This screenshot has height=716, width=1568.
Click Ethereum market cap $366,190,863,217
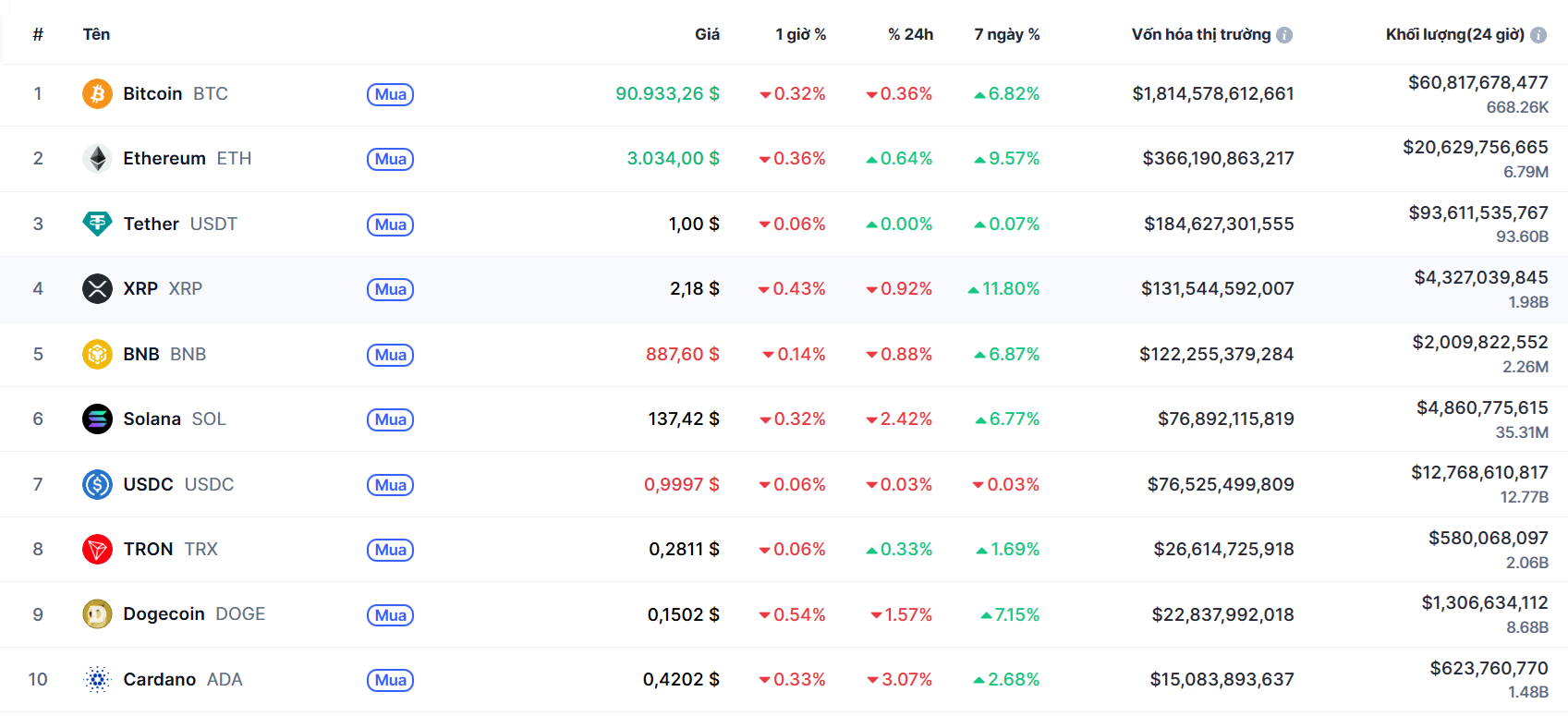point(1218,158)
